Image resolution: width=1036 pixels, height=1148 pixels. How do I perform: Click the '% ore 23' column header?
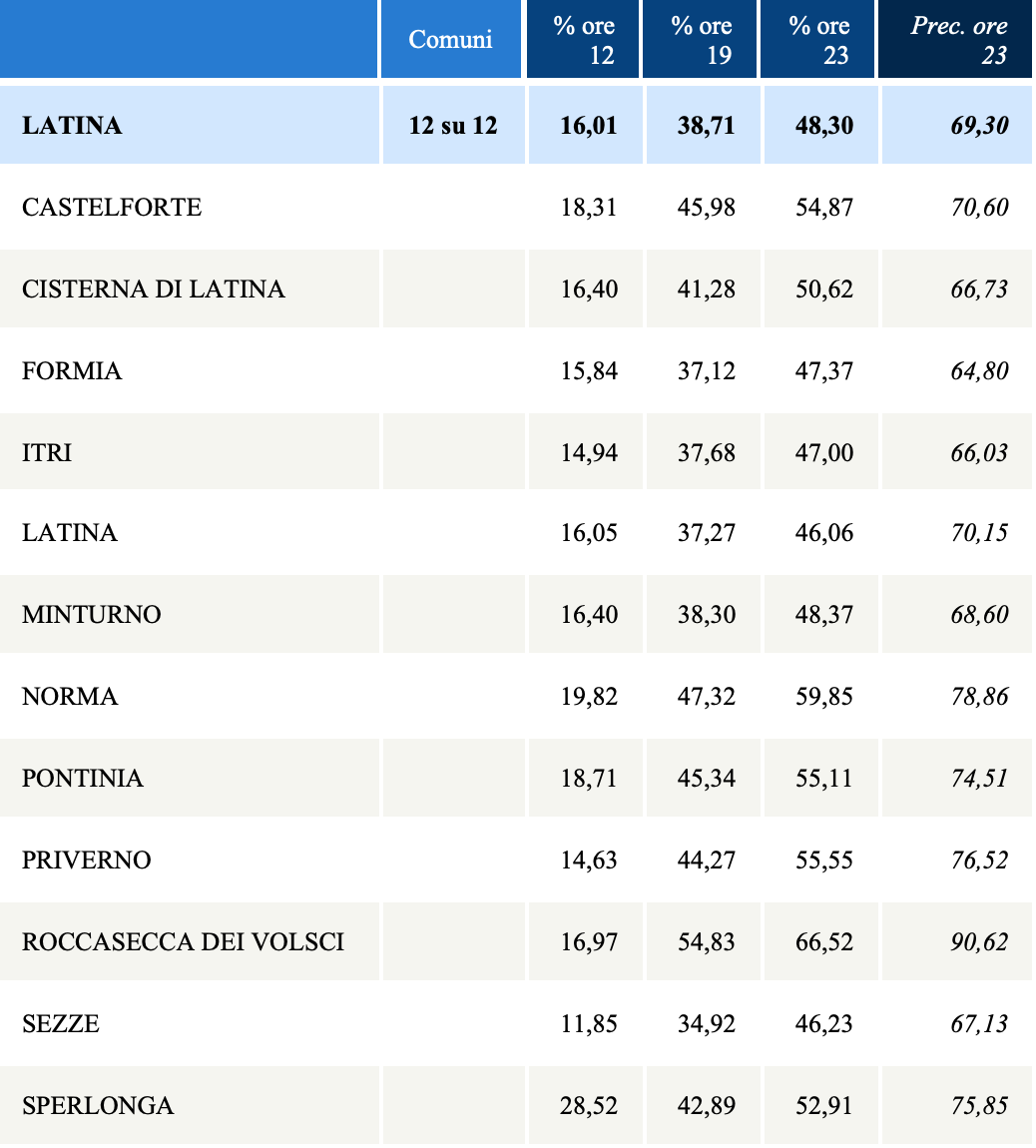pyautogui.click(x=818, y=40)
